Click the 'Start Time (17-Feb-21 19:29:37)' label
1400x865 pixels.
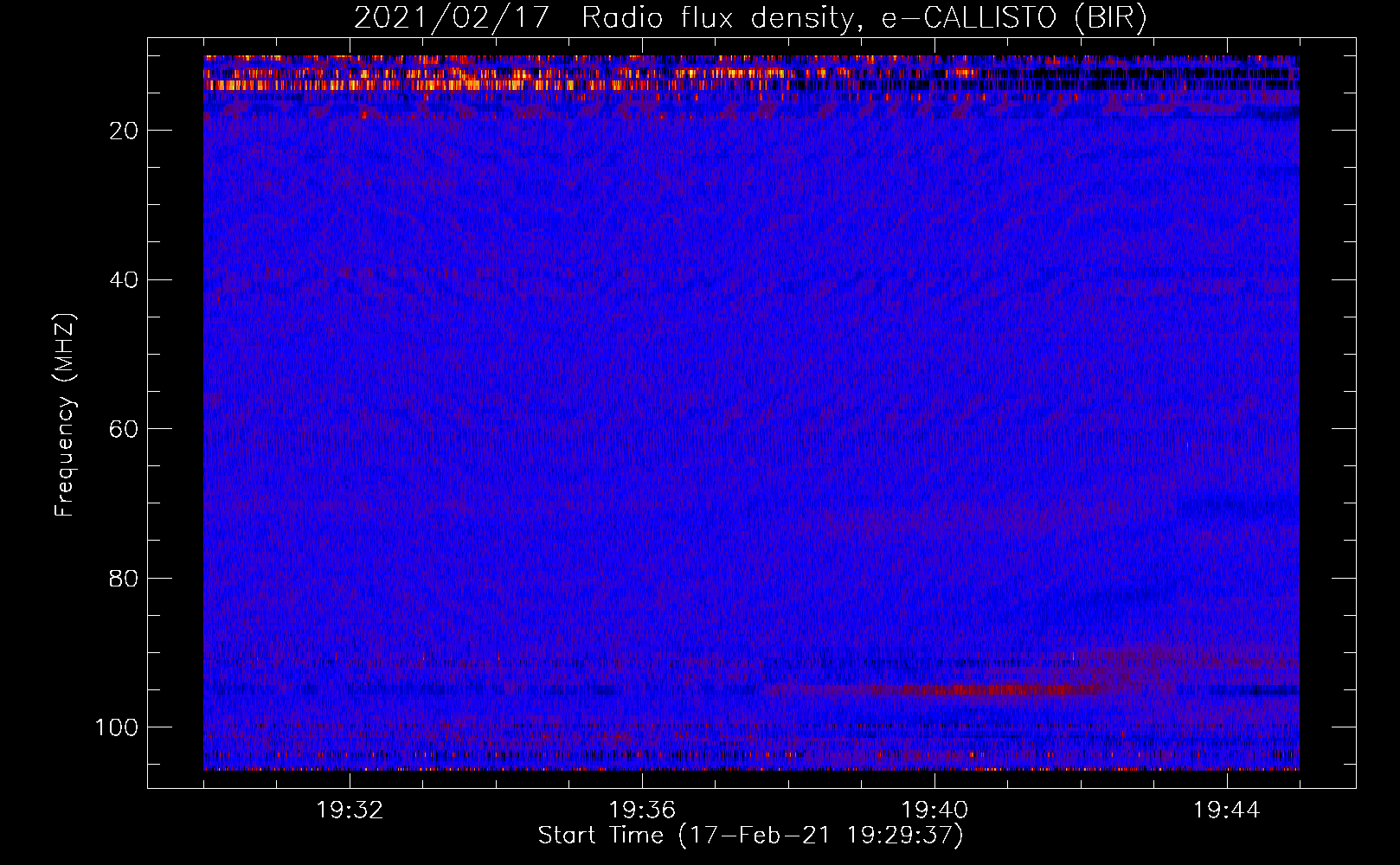750,836
